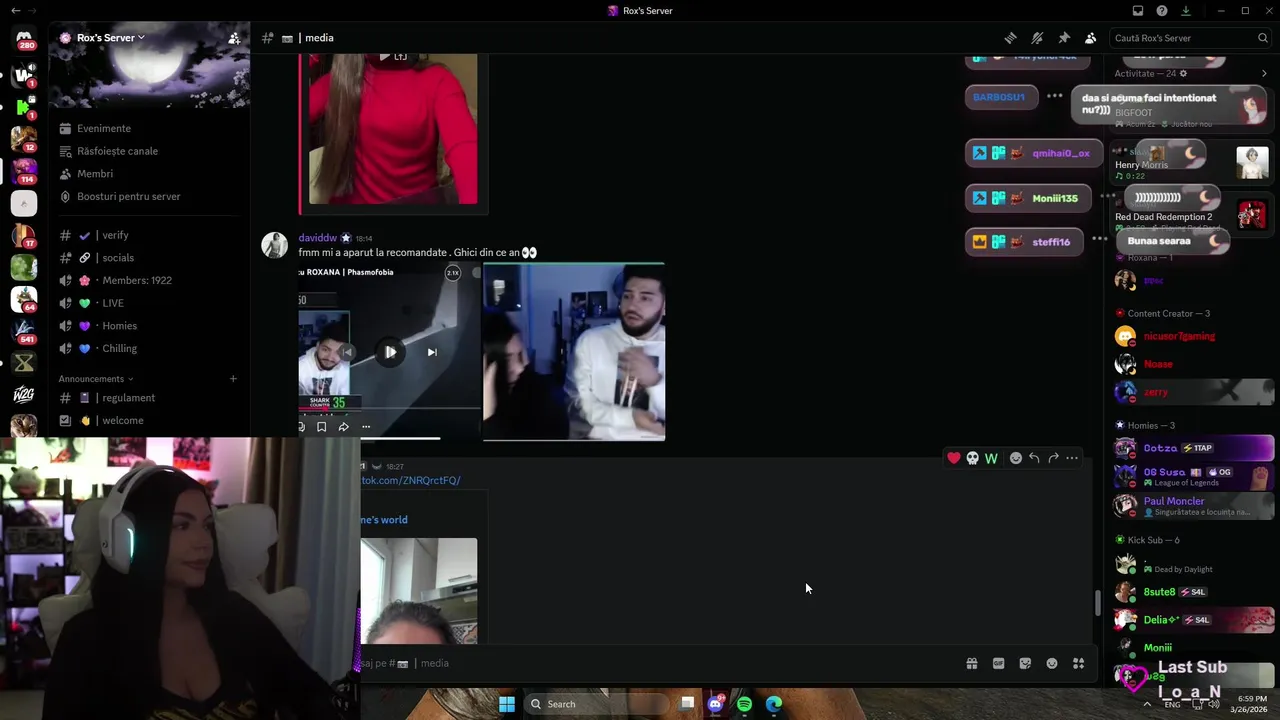Open the Inbox icon in title bar
The width and height of the screenshot is (1280, 720).
(x=1138, y=11)
